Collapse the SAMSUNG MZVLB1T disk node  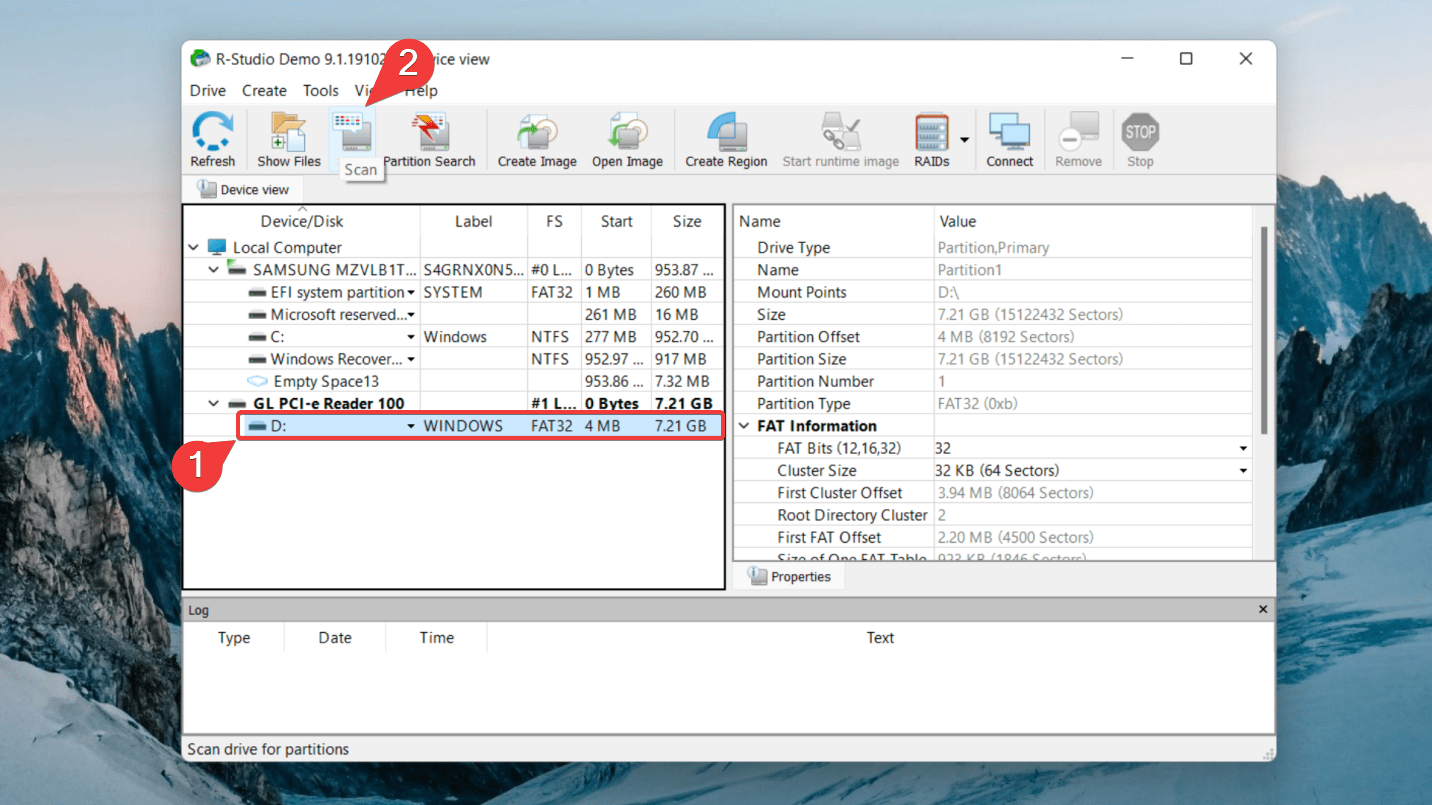click(213, 269)
